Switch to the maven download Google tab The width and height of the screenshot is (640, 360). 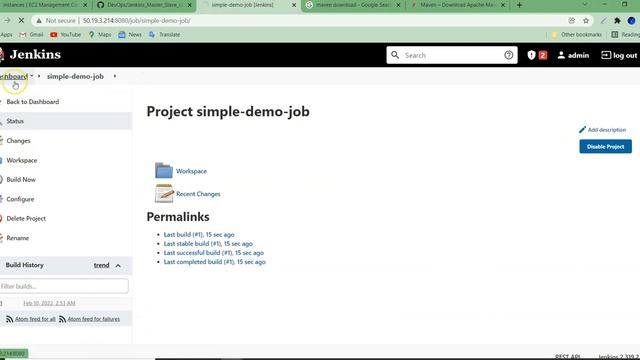point(352,5)
